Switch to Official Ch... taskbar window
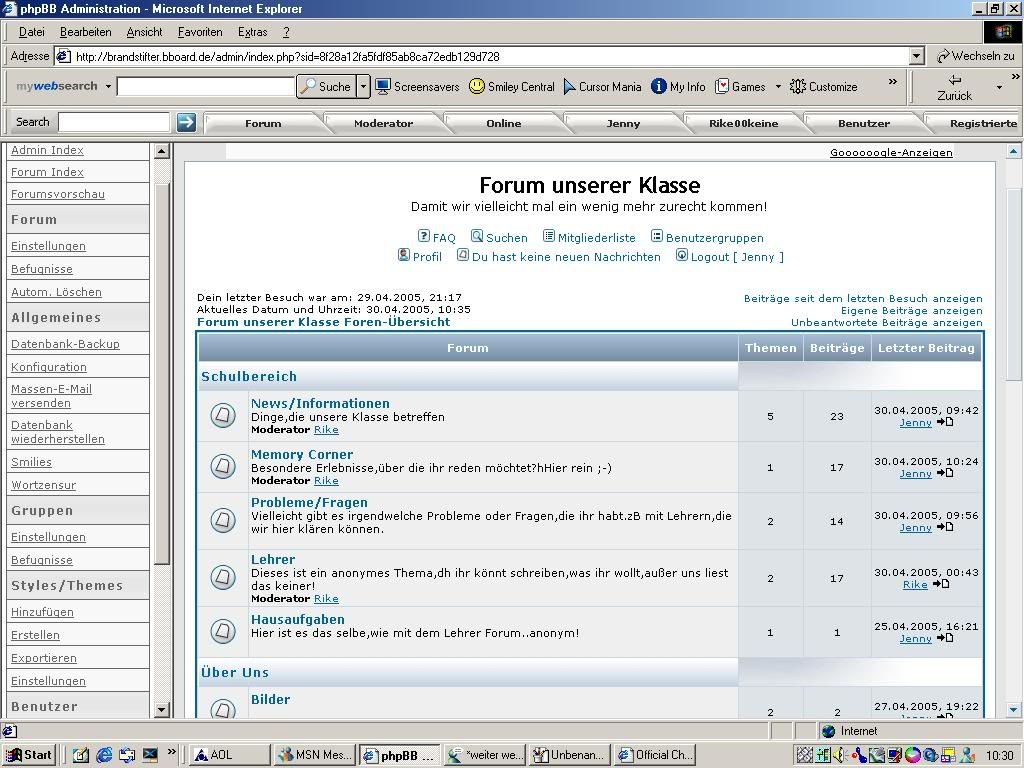Screen dimensions: 1024x768 [x=655, y=755]
